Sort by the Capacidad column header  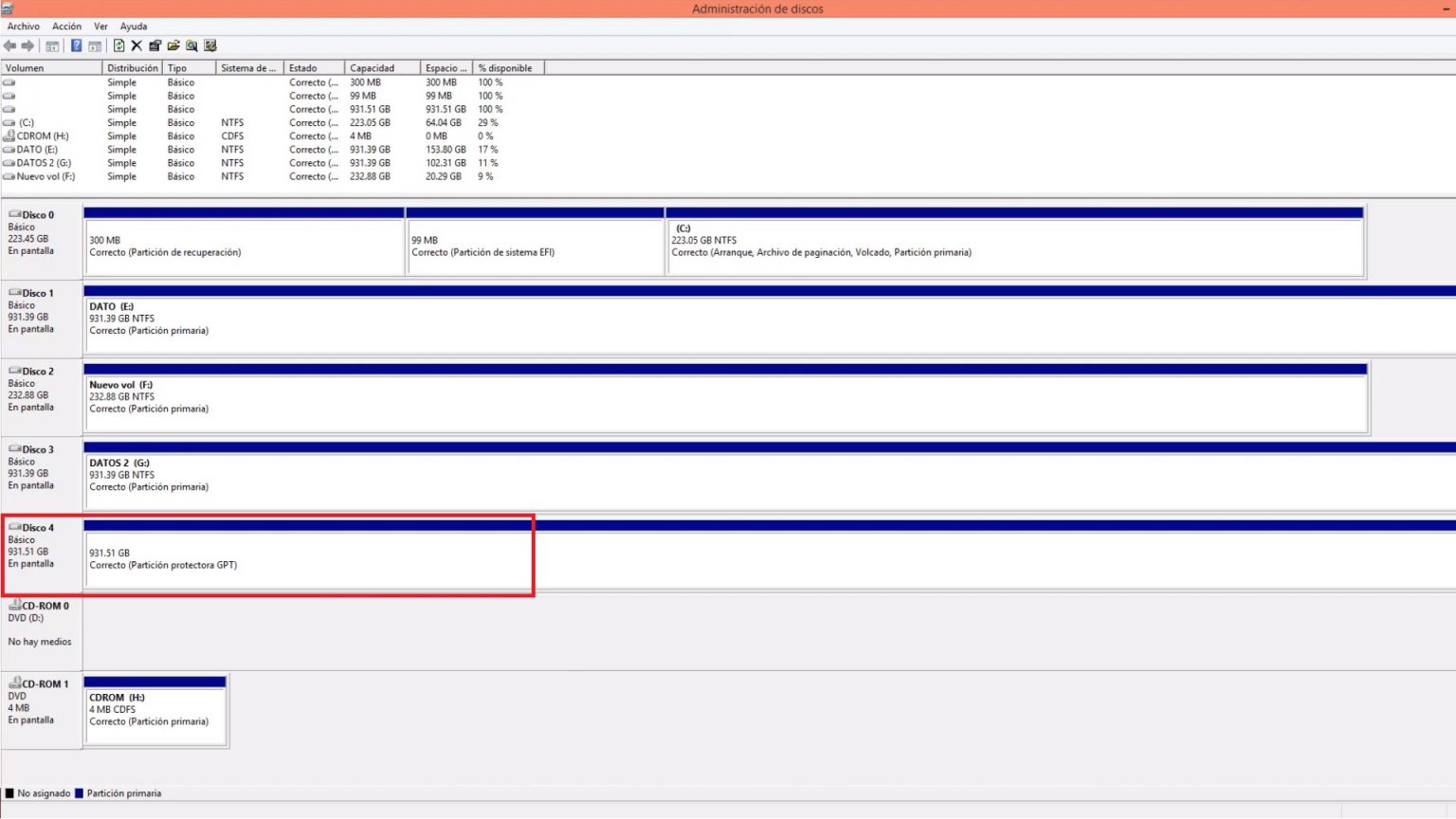383,68
